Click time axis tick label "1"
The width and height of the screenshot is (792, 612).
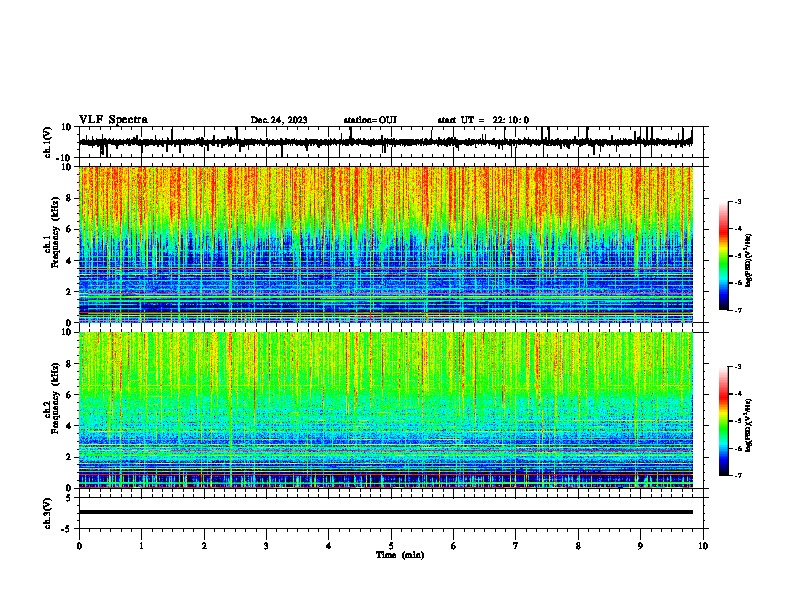click(x=141, y=546)
